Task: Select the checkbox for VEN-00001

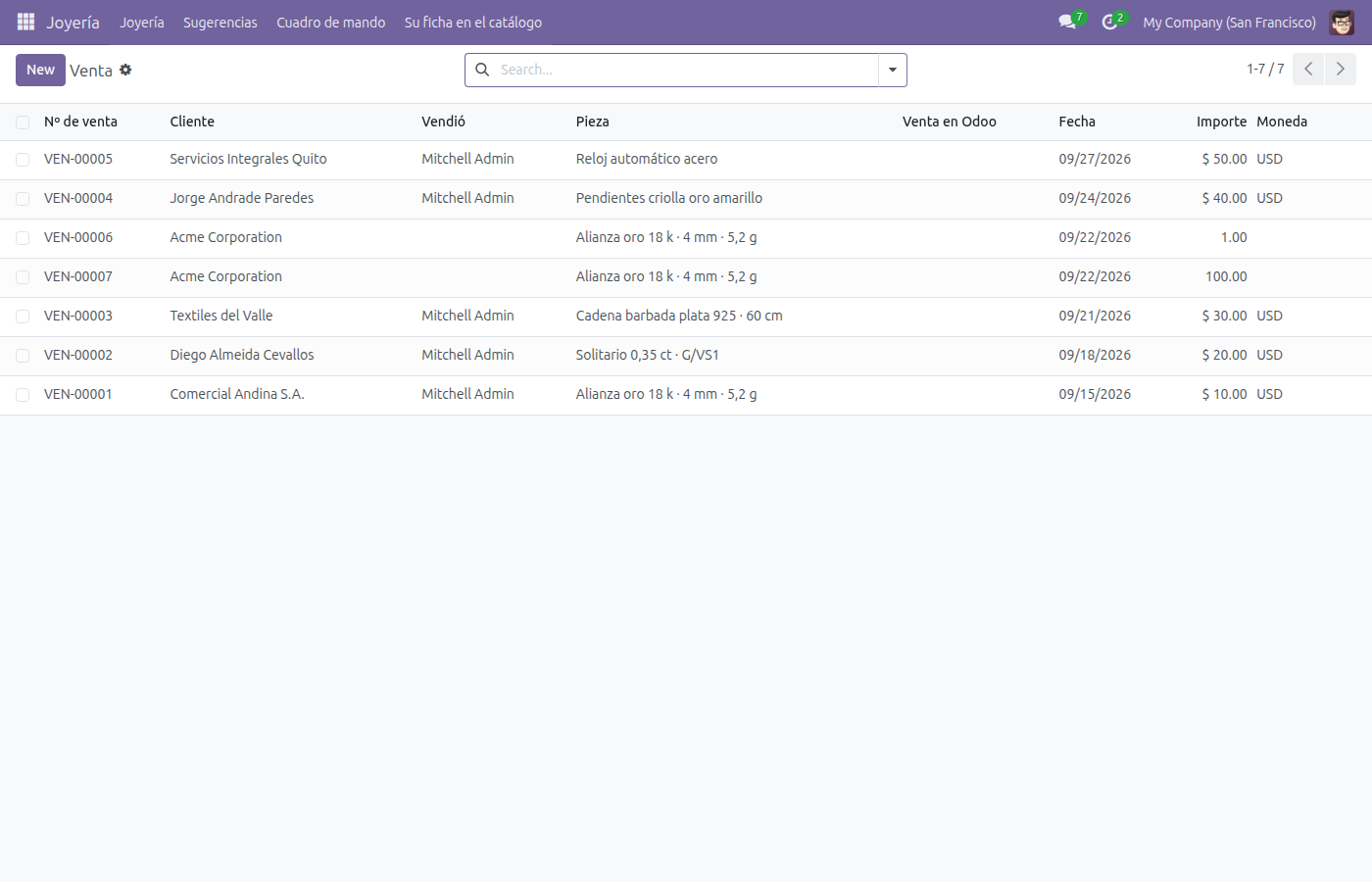Action: pos(23,395)
